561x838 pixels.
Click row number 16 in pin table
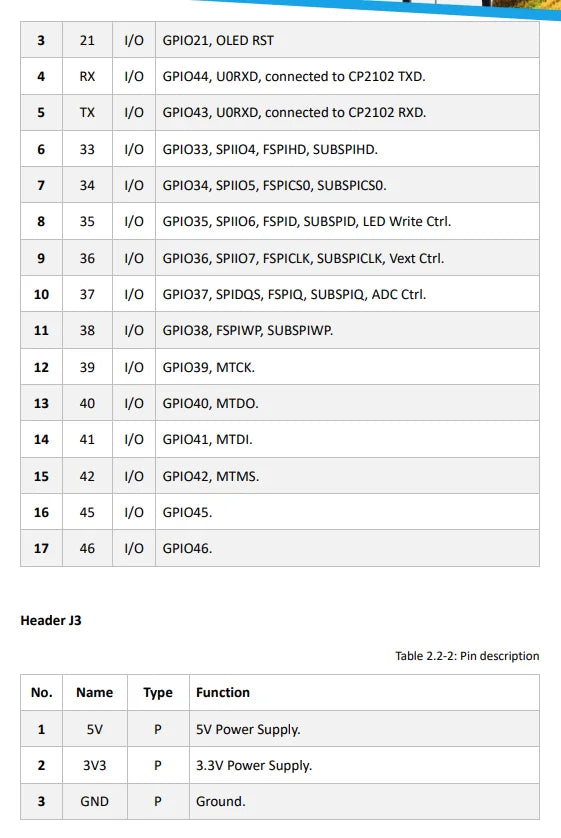click(41, 512)
